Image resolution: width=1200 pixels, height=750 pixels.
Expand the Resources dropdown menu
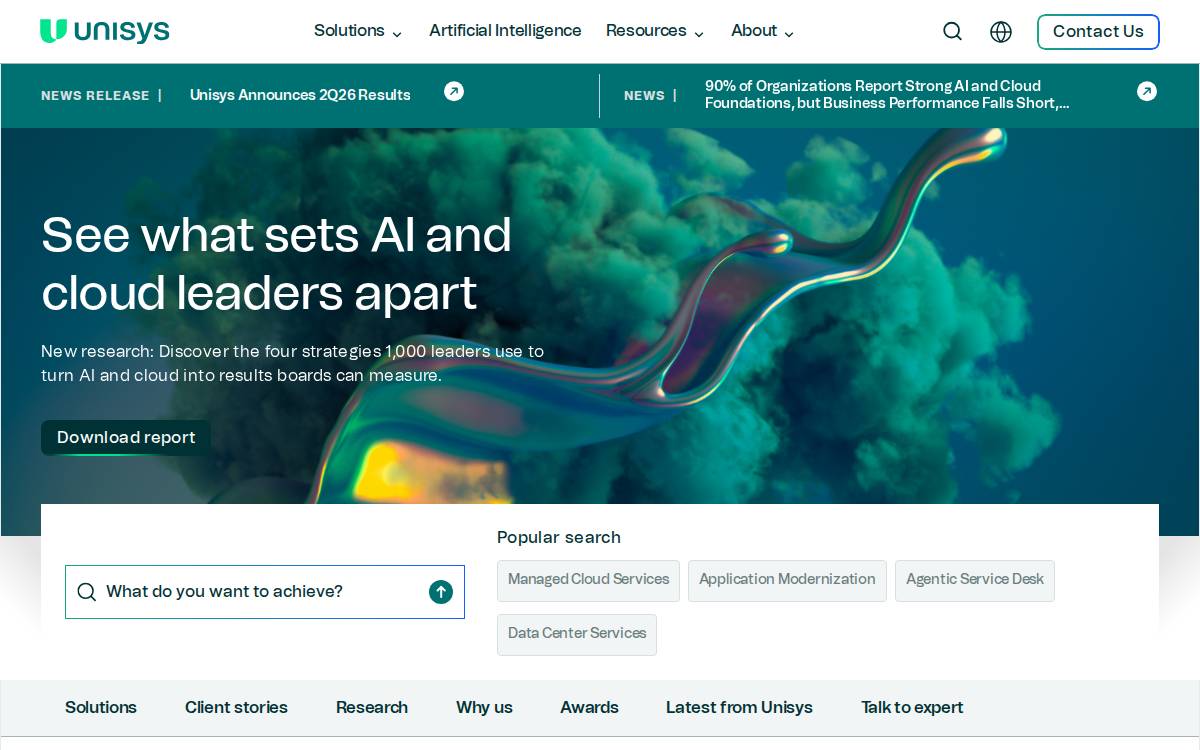click(655, 31)
